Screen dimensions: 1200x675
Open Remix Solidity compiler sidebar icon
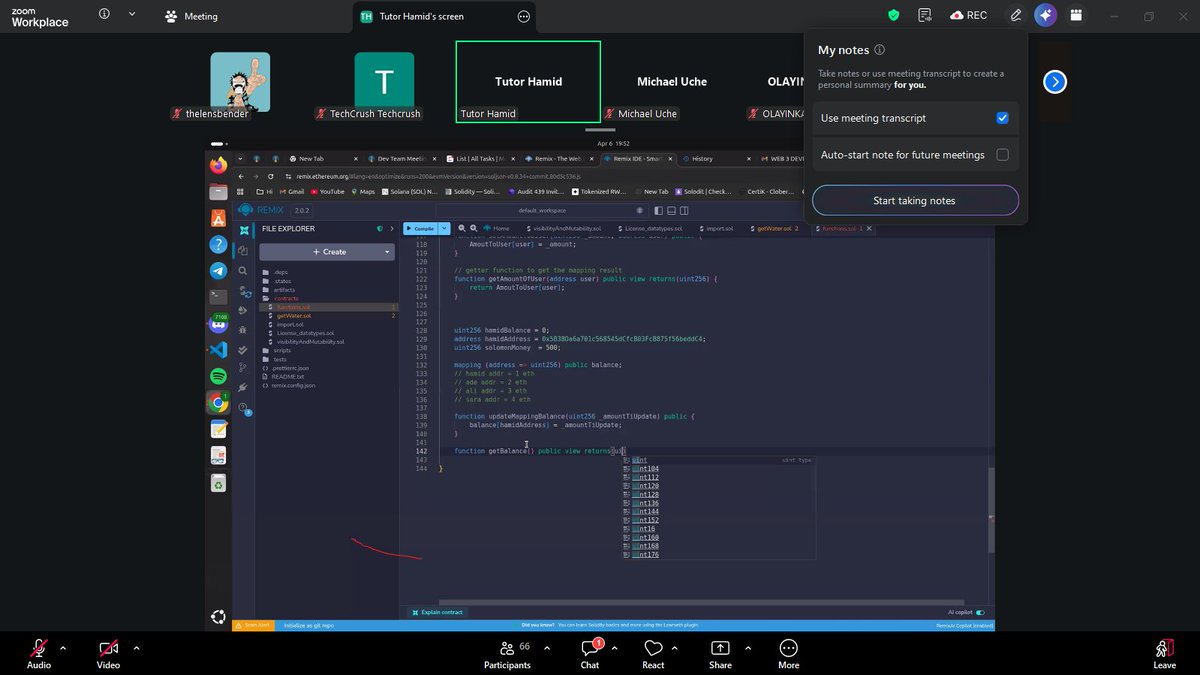click(x=243, y=291)
